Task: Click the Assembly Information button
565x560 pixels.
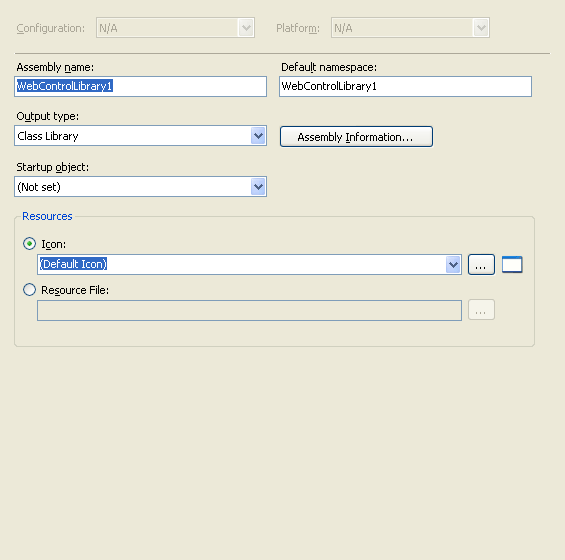Action: click(x=356, y=137)
